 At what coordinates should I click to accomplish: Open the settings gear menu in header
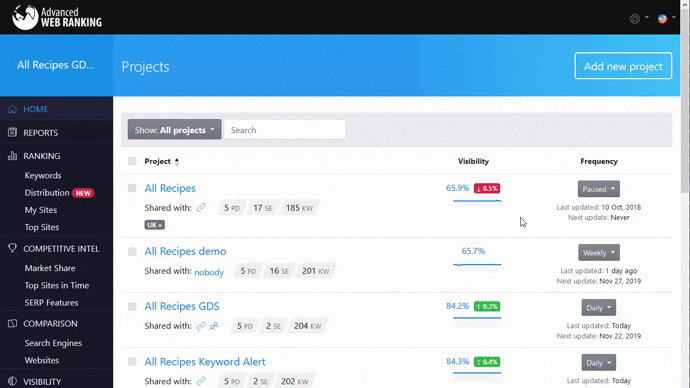(639, 18)
